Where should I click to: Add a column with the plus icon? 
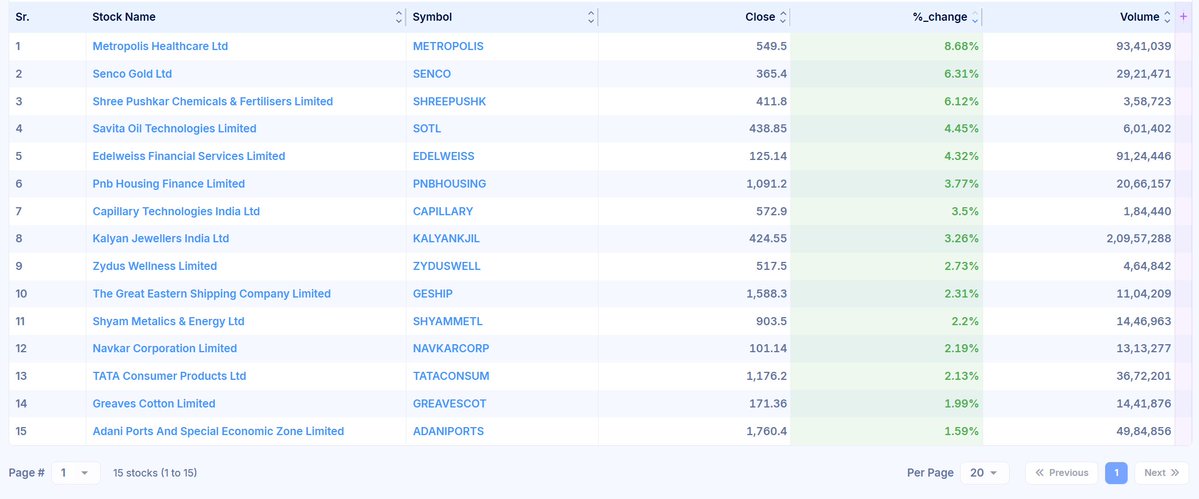point(1184,17)
